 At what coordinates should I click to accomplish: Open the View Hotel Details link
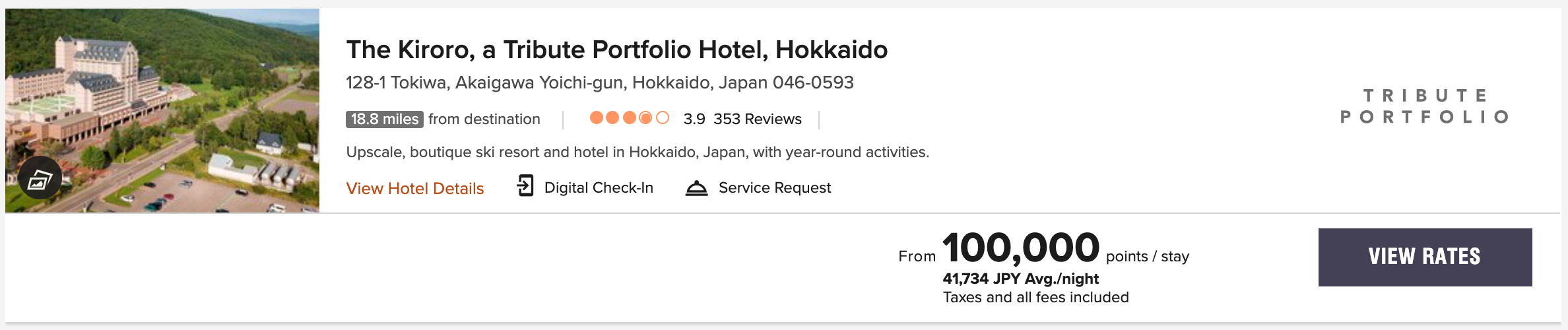pos(415,188)
